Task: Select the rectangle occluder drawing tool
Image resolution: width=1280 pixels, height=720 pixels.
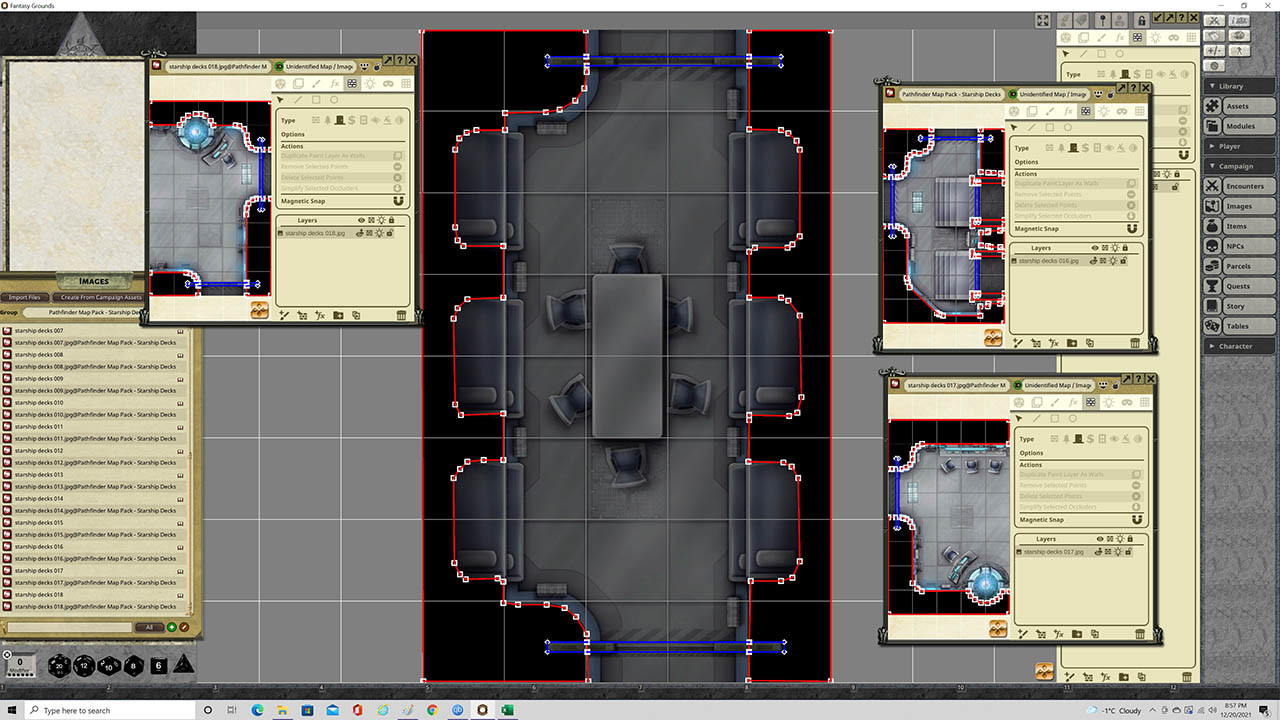Action: [x=316, y=100]
